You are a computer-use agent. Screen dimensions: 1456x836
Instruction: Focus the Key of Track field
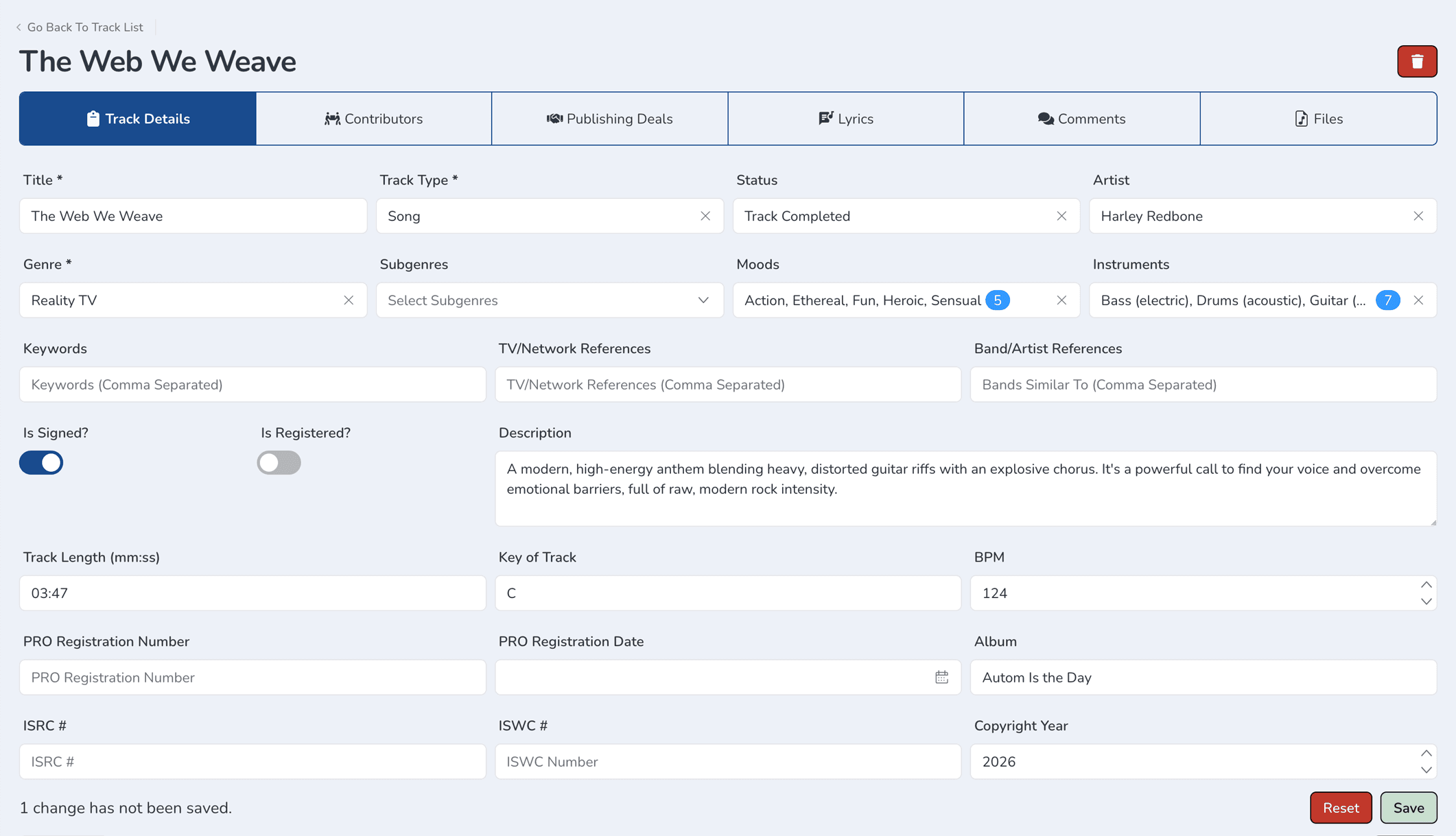(x=728, y=593)
